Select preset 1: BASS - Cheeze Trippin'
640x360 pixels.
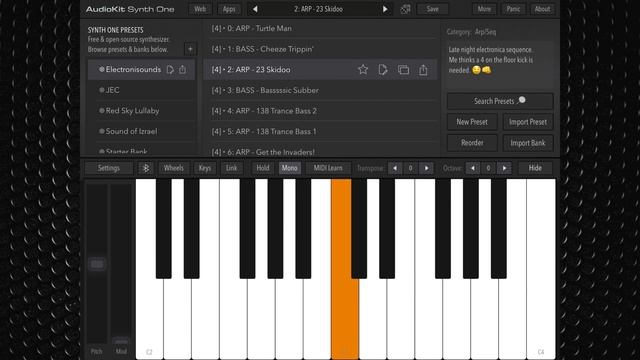point(320,49)
